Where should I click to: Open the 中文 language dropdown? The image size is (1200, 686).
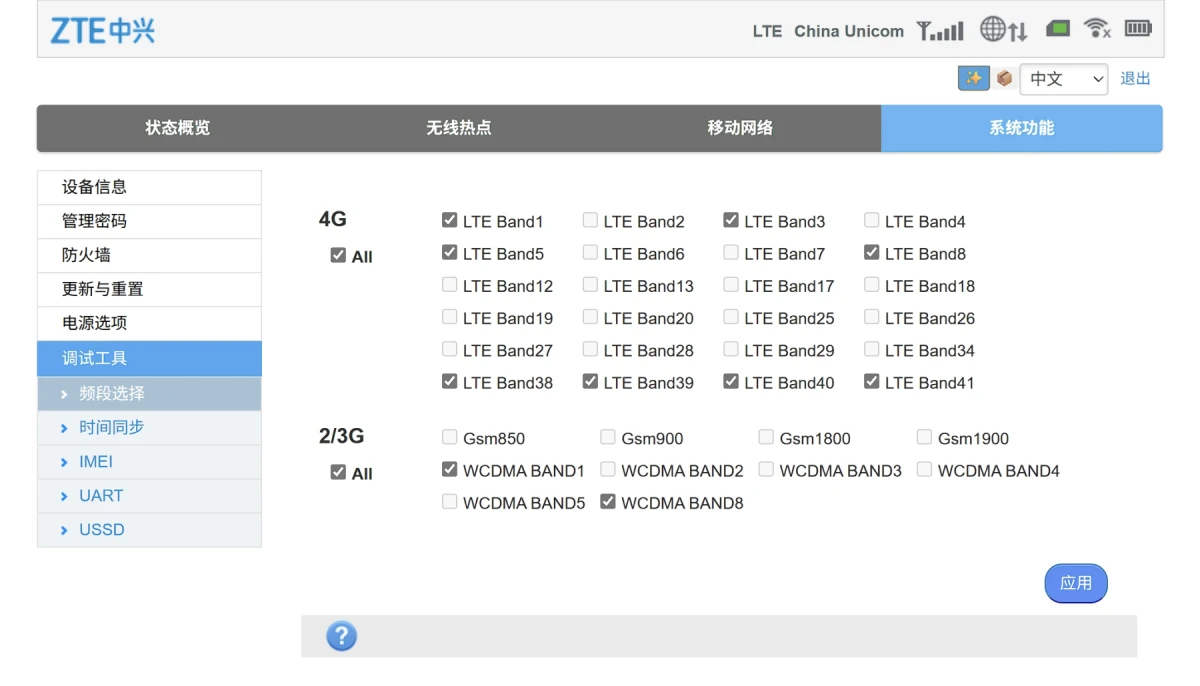click(1063, 79)
